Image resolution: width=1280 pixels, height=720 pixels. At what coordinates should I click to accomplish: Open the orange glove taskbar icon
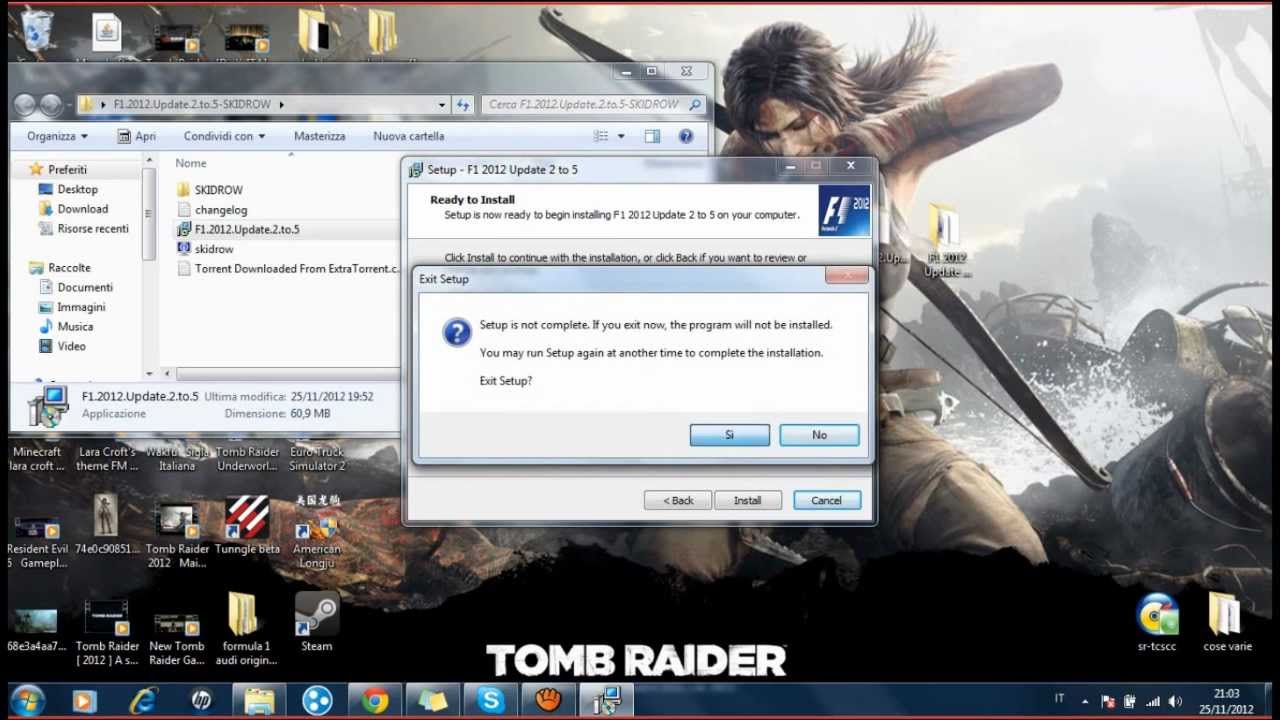point(548,701)
